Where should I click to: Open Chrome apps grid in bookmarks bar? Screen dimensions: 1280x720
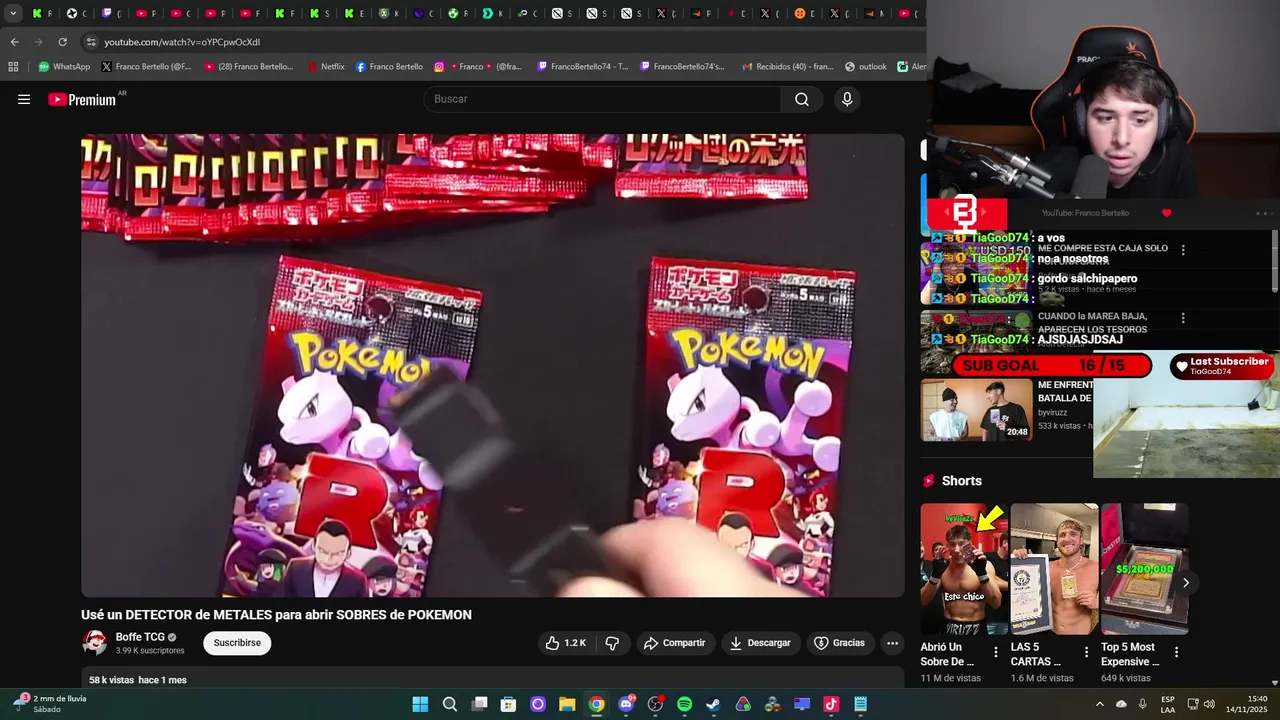(13, 67)
